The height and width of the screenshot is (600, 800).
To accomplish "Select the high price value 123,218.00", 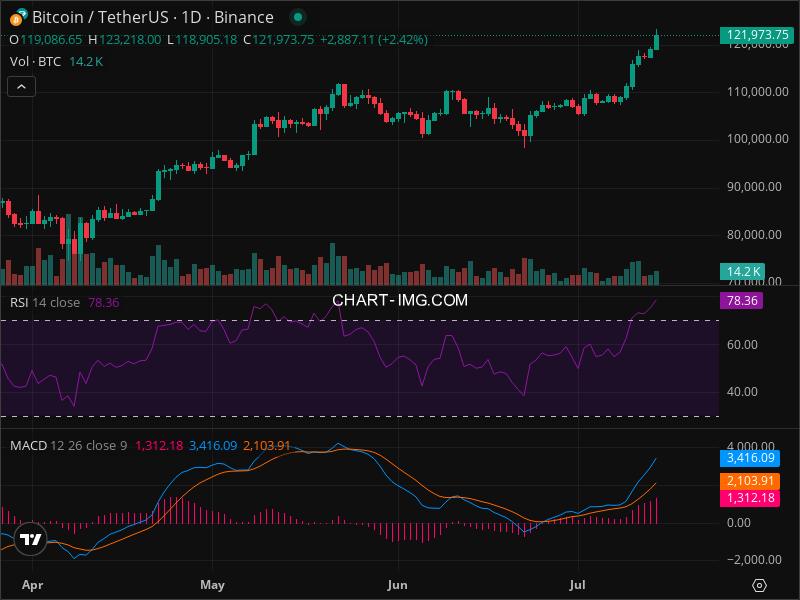I will click(130, 40).
